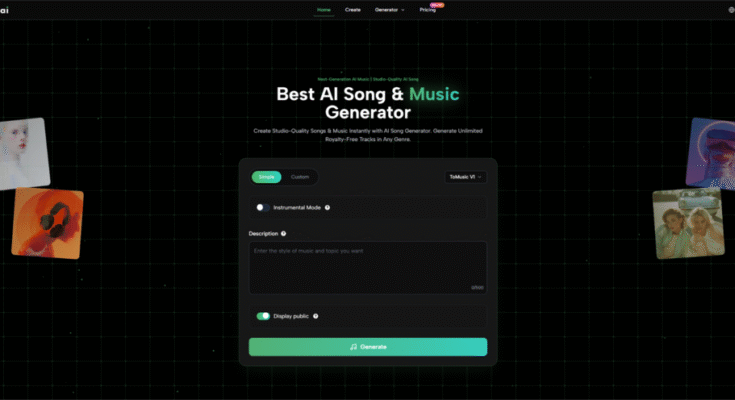Click the site logo in the header
This screenshot has height=400, width=735.
coord(4,10)
